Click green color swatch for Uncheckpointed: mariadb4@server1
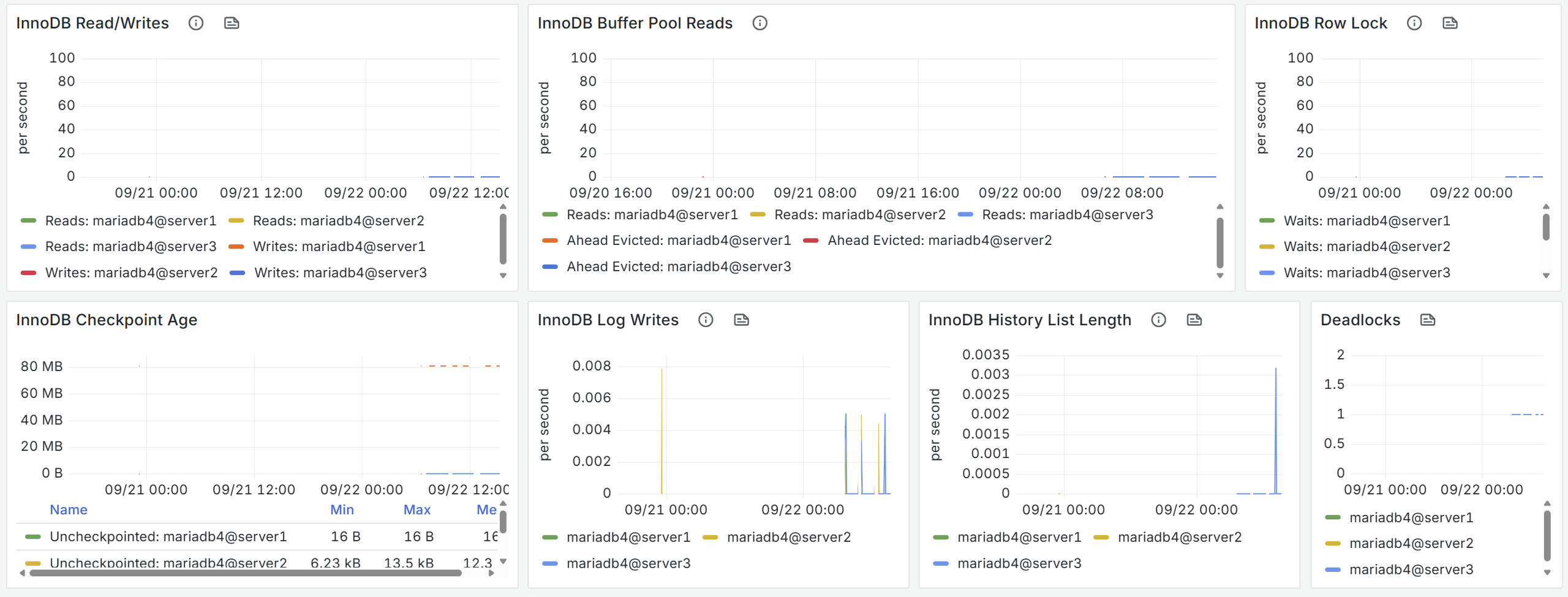 (x=33, y=537)
